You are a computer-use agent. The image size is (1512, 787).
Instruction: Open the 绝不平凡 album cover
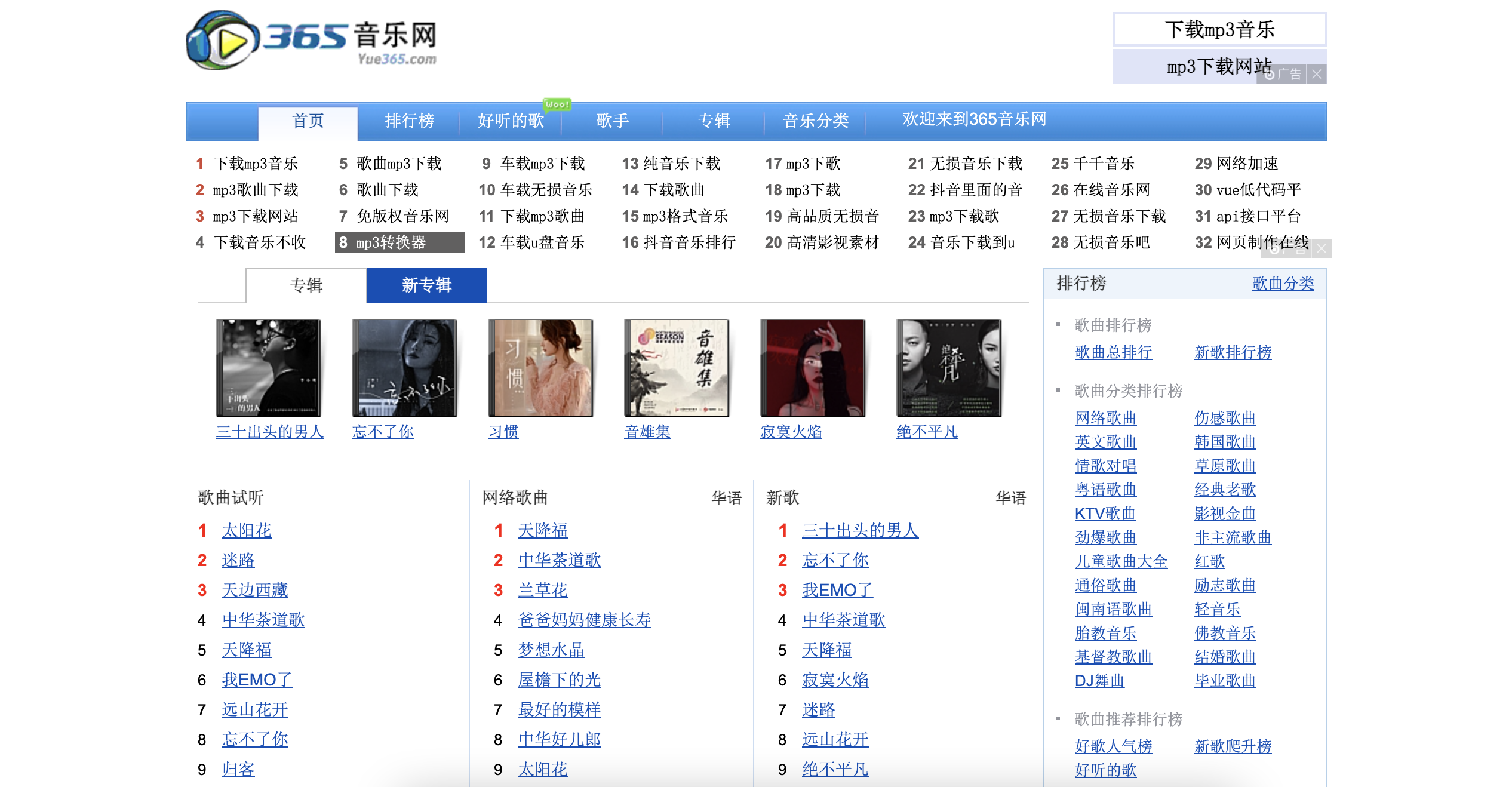pyautogui.click(x=949, y=367)
